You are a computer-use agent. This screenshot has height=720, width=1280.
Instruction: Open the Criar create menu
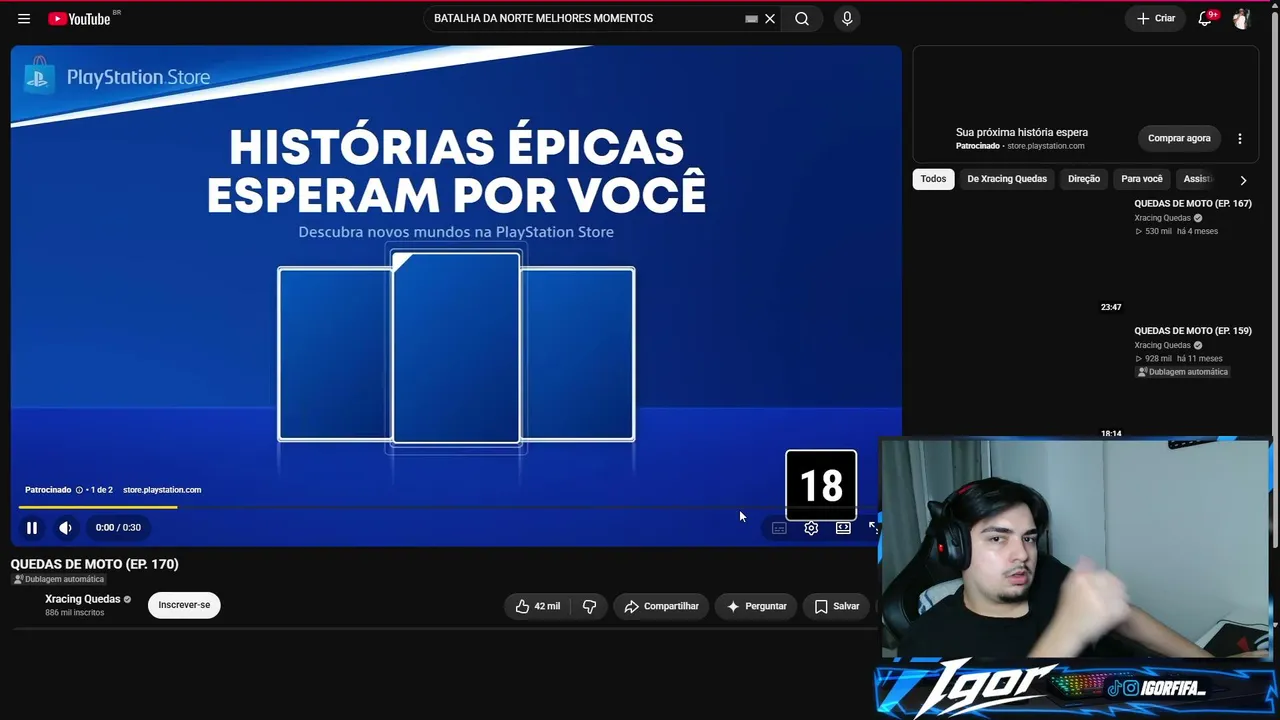[1156, 19]
